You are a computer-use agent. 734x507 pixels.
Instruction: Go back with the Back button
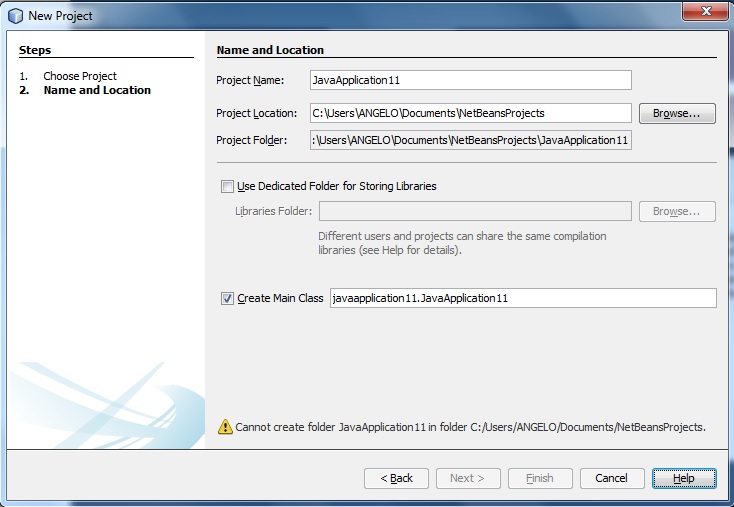point(396,478)
